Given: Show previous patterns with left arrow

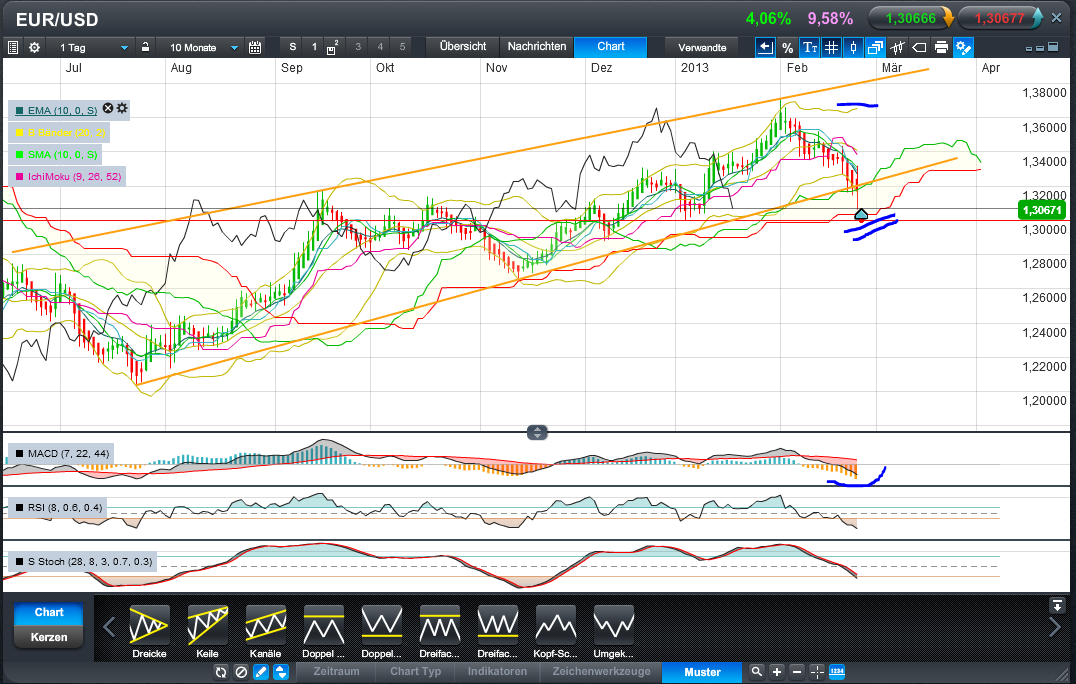Looking at the screenshot, I should [x=109, y=626].
